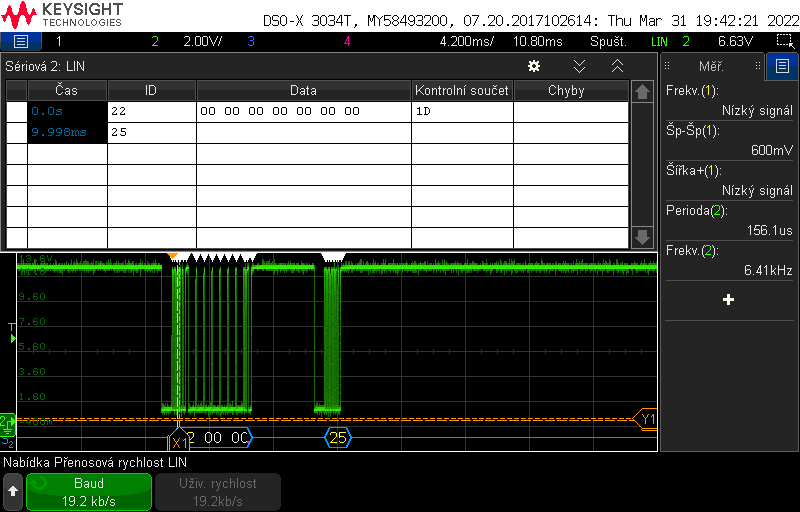Open the 10.80ms delay setting
The image size is (800, 512).
537,41
